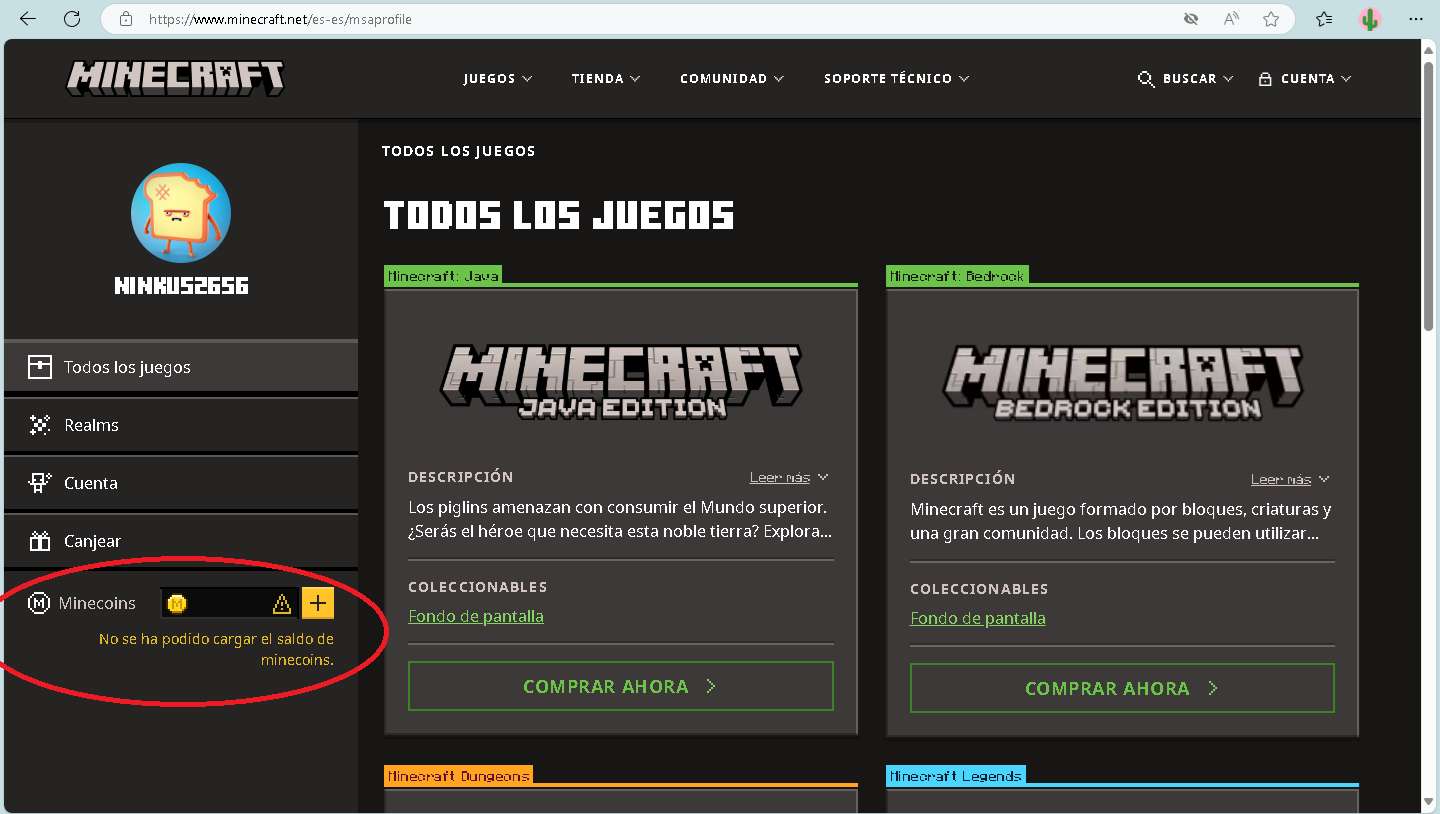
Task: Open the browser settings and more menu
Action: tap(1416, 19)
